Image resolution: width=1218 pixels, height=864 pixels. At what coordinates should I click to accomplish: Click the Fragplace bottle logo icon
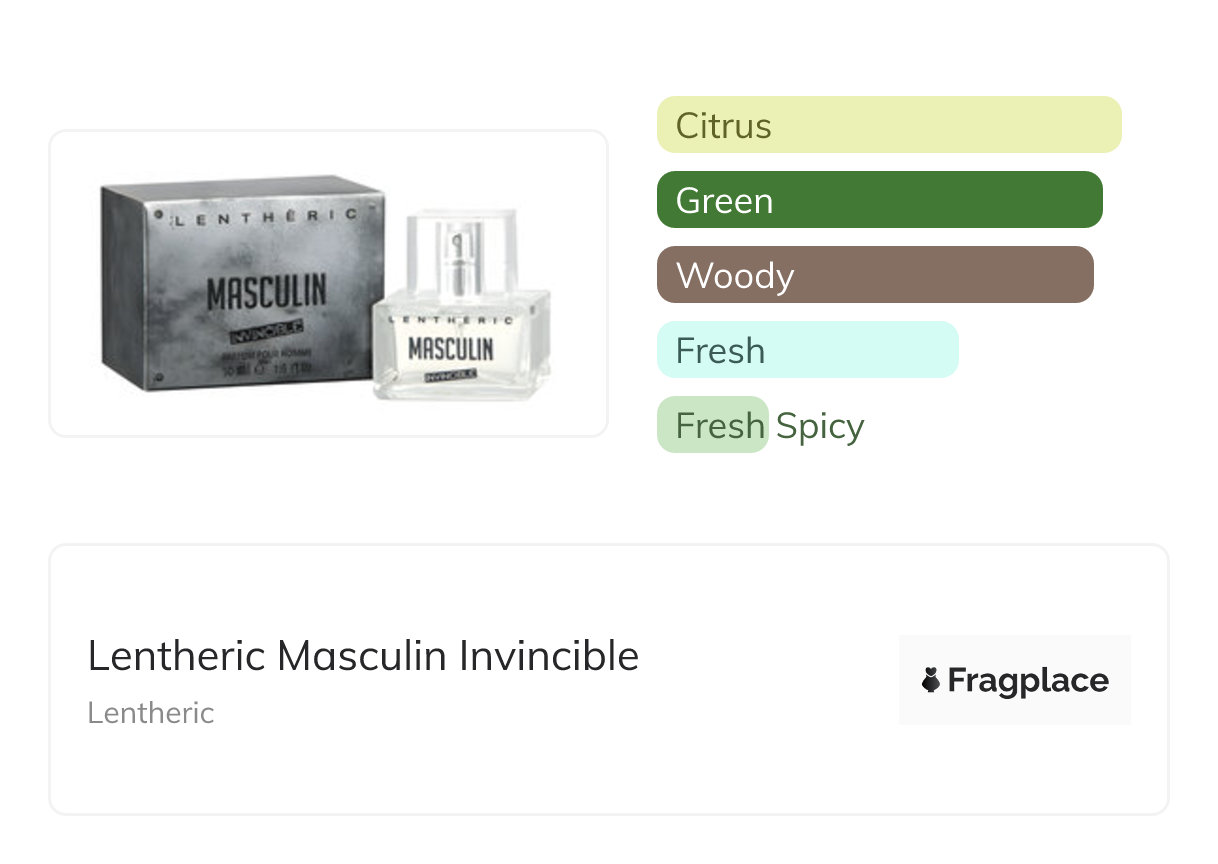pyautogui.click(x=931, y=681)
